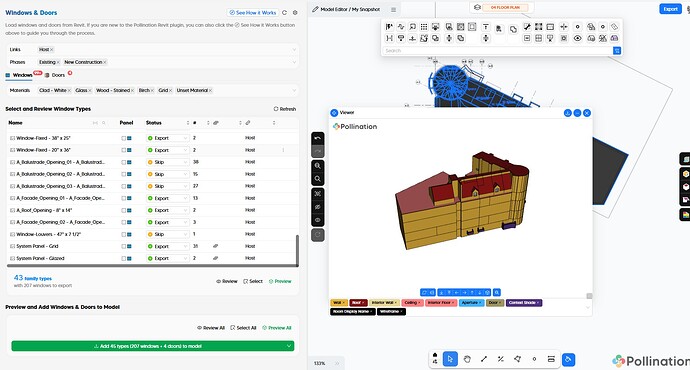The image size is (690, 370).
Task: Toggle panel checkbox for A_Facade_Opening_01 row
Action: coord(124,198)
